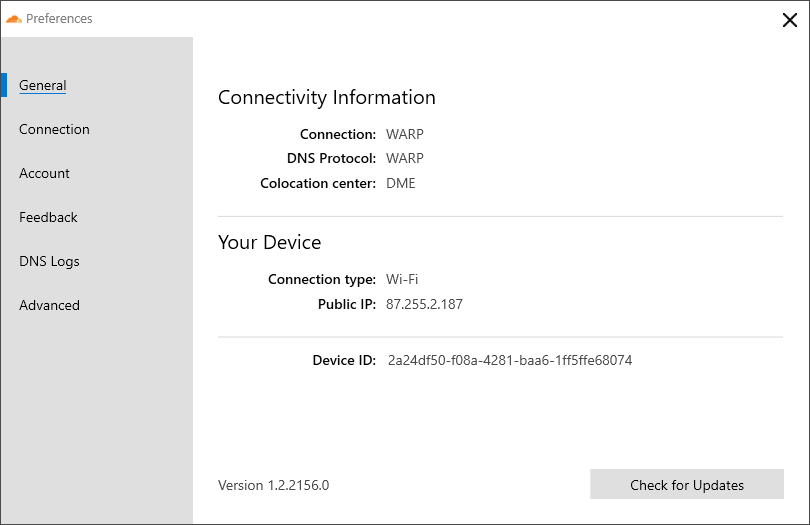Open the Account settings tab

[44, 173]
